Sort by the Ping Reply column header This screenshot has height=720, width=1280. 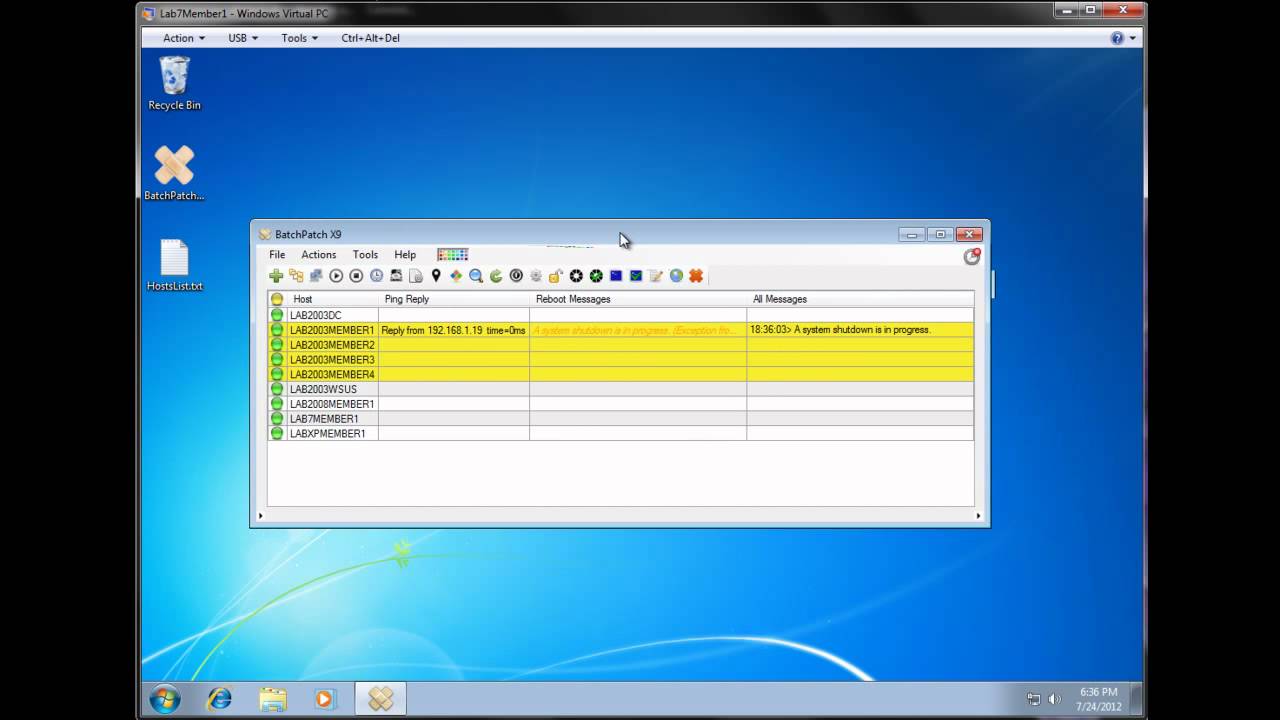pos(454,299)
